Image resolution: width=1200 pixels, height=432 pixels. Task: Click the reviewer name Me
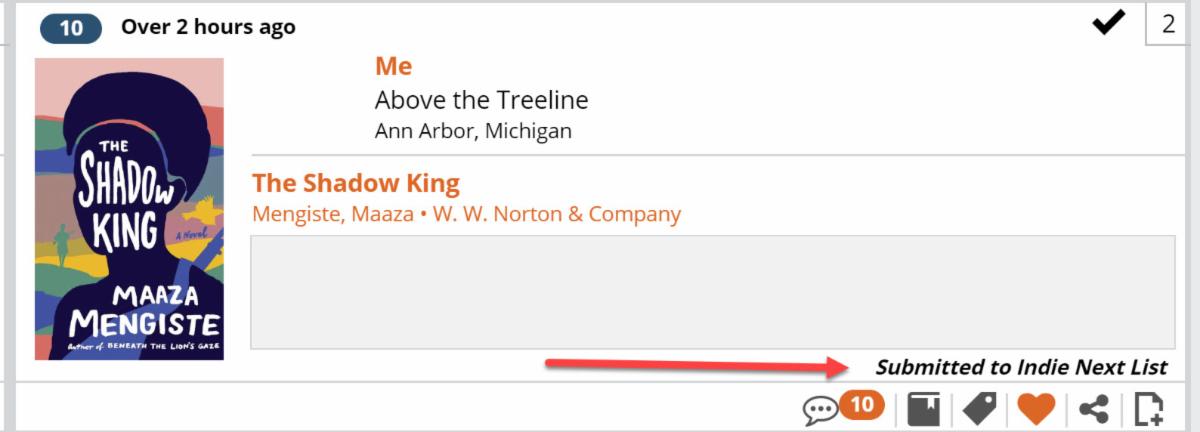pyautogui.click(x=393, y=67)
